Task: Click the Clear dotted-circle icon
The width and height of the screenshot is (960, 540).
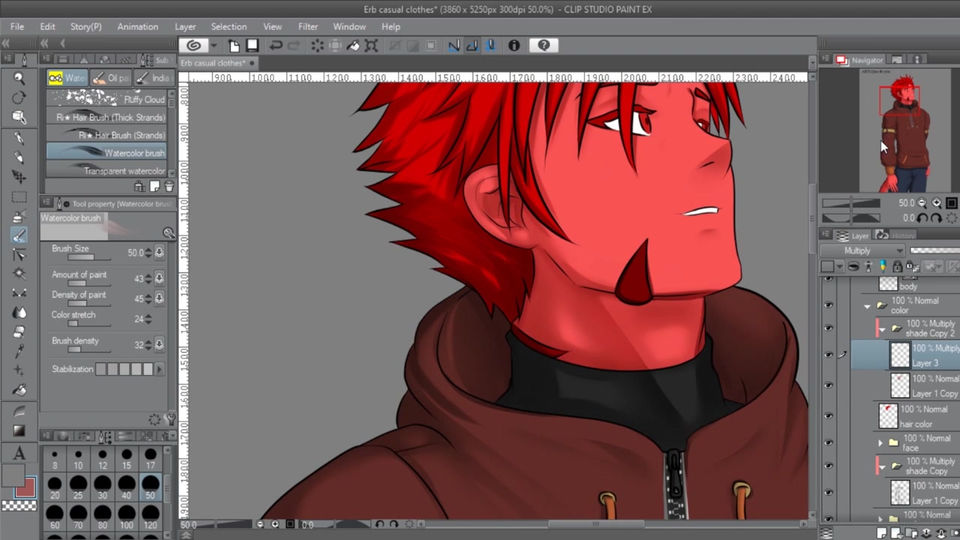Action: coord(317,45)
